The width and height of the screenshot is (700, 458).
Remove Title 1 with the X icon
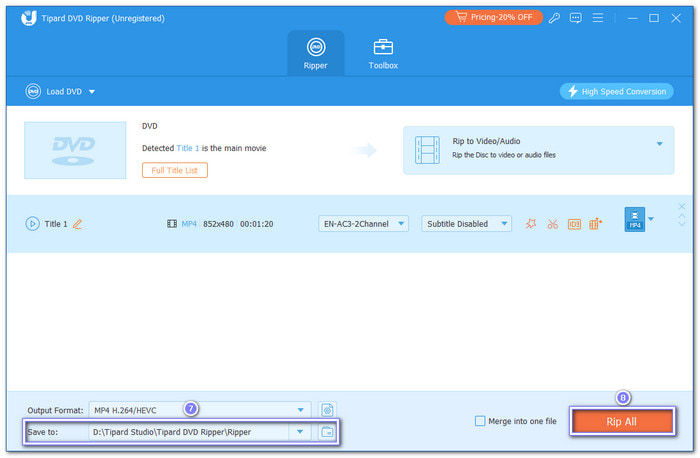(x=682, y=206)
